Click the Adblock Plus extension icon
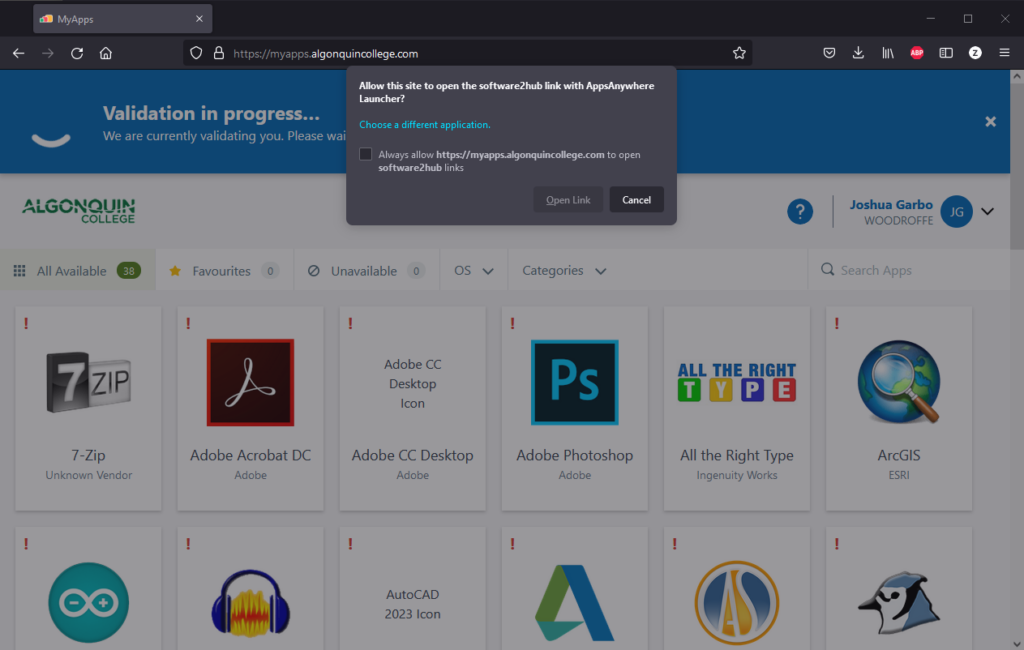Screen dimensions: 1024x650 pos(915,53)
